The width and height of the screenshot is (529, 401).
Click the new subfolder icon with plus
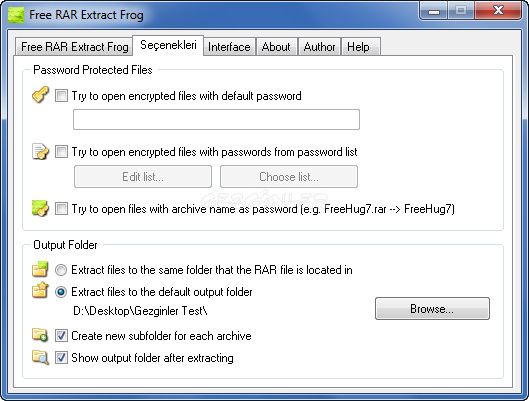[x=40, y=335]
